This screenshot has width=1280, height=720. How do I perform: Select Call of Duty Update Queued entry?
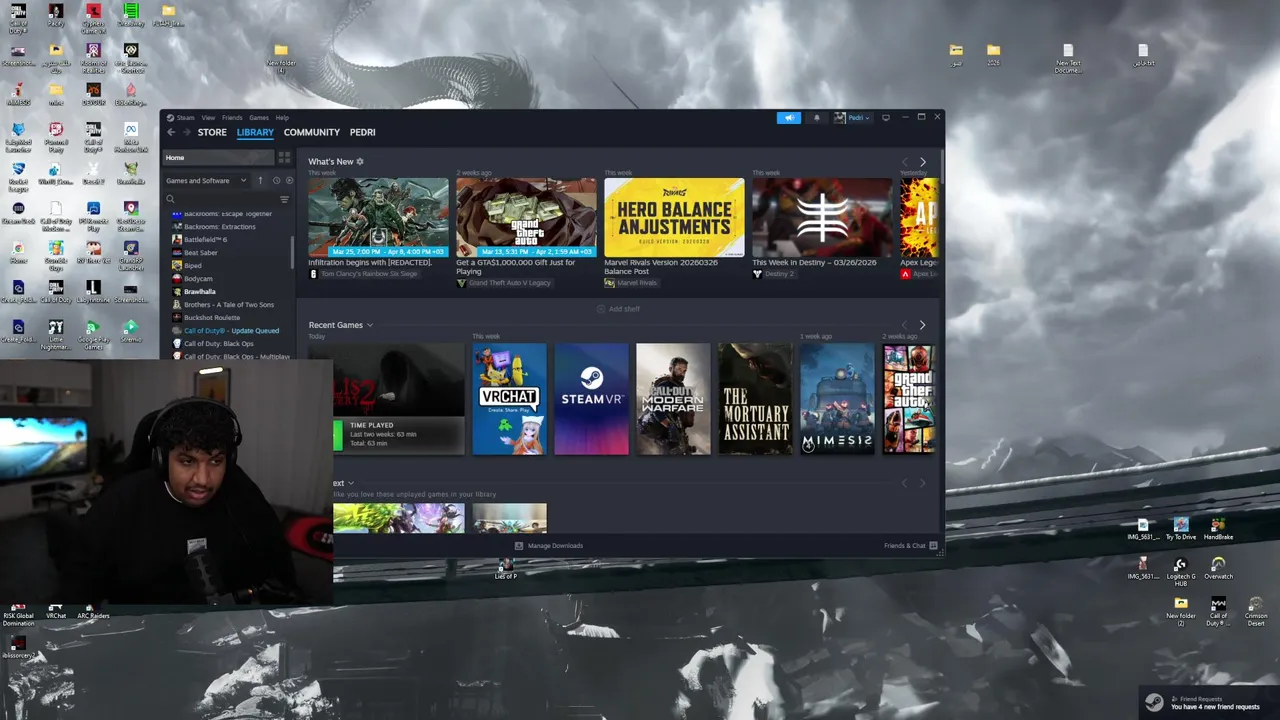[231, 330]
